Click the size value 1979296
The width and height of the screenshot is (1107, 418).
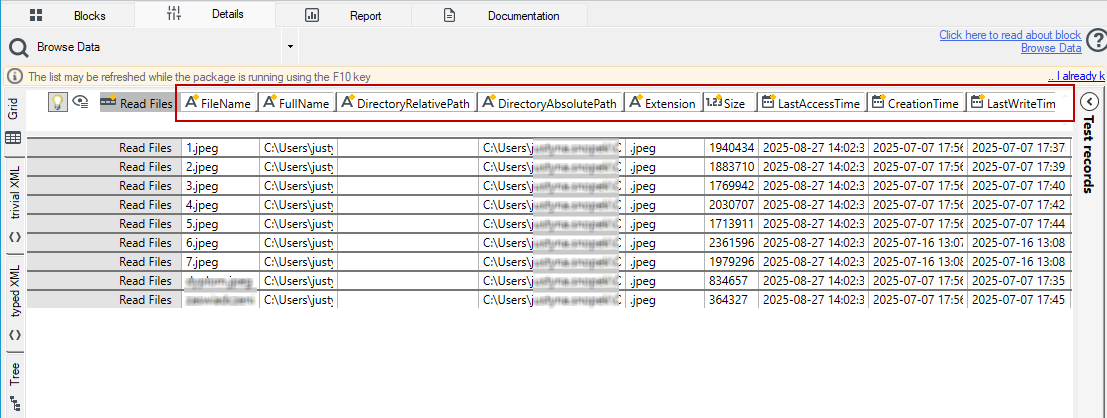tap(731, 262)
